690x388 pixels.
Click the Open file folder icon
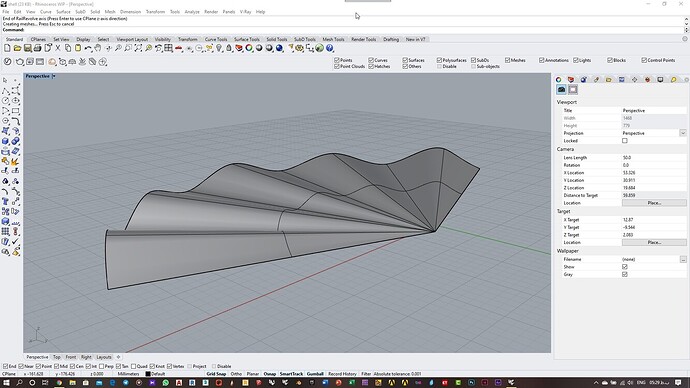click(x=17, y=48)
